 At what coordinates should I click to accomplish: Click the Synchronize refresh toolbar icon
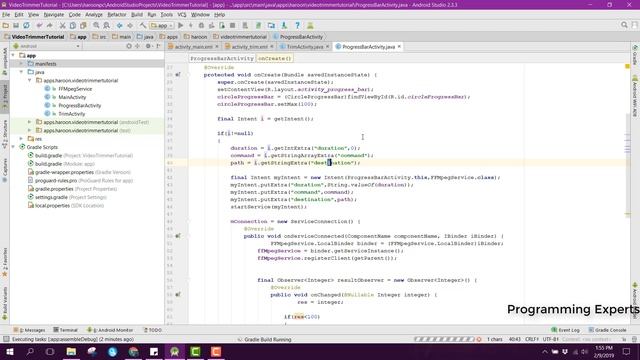click(x=27, y=25)
